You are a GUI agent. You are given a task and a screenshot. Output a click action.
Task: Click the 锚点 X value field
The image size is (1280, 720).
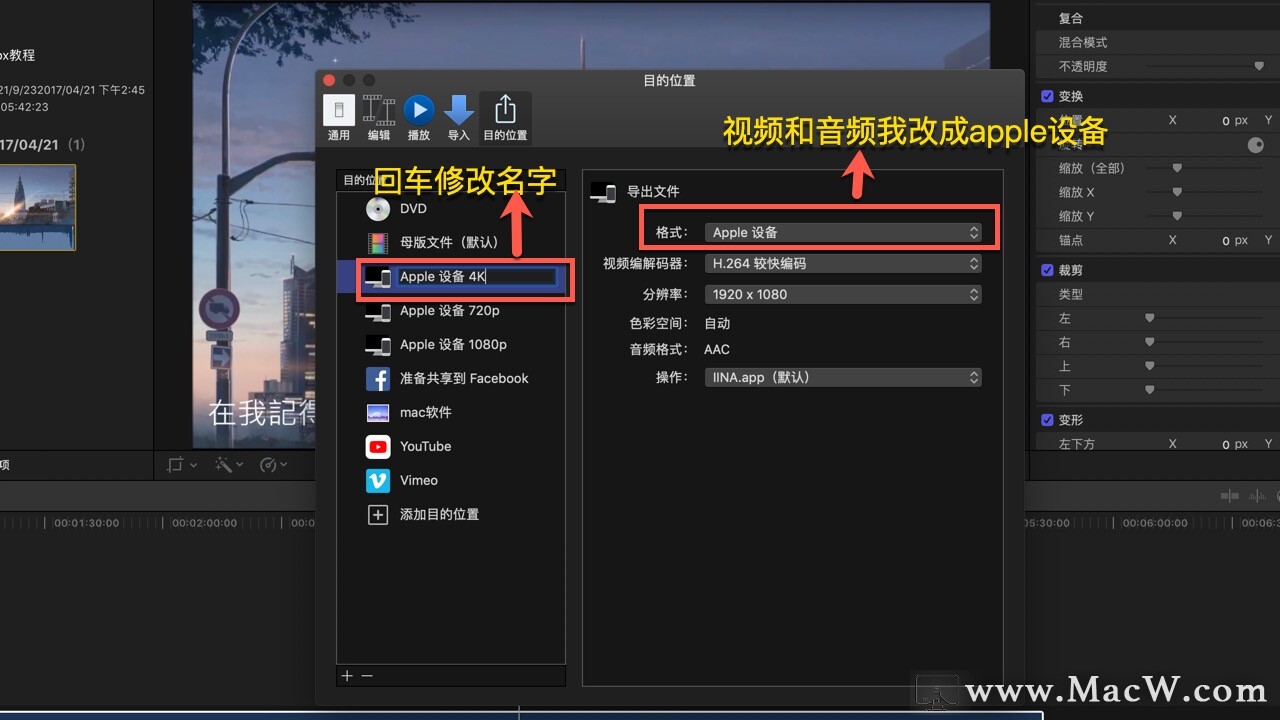click(x=1225, y=241)
